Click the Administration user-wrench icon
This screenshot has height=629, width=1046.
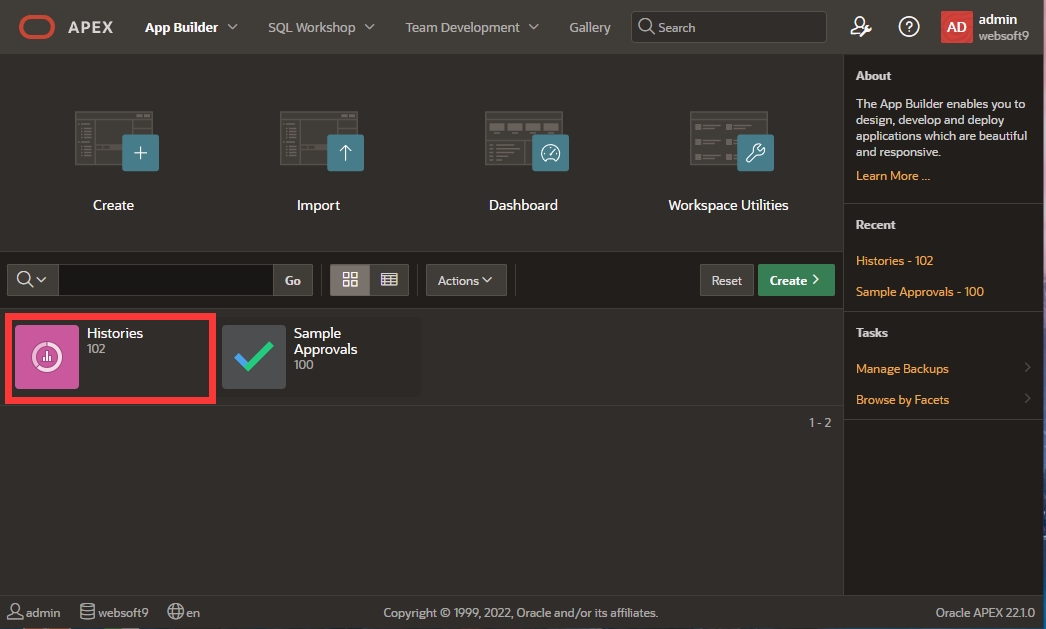[x=860, y=27]
